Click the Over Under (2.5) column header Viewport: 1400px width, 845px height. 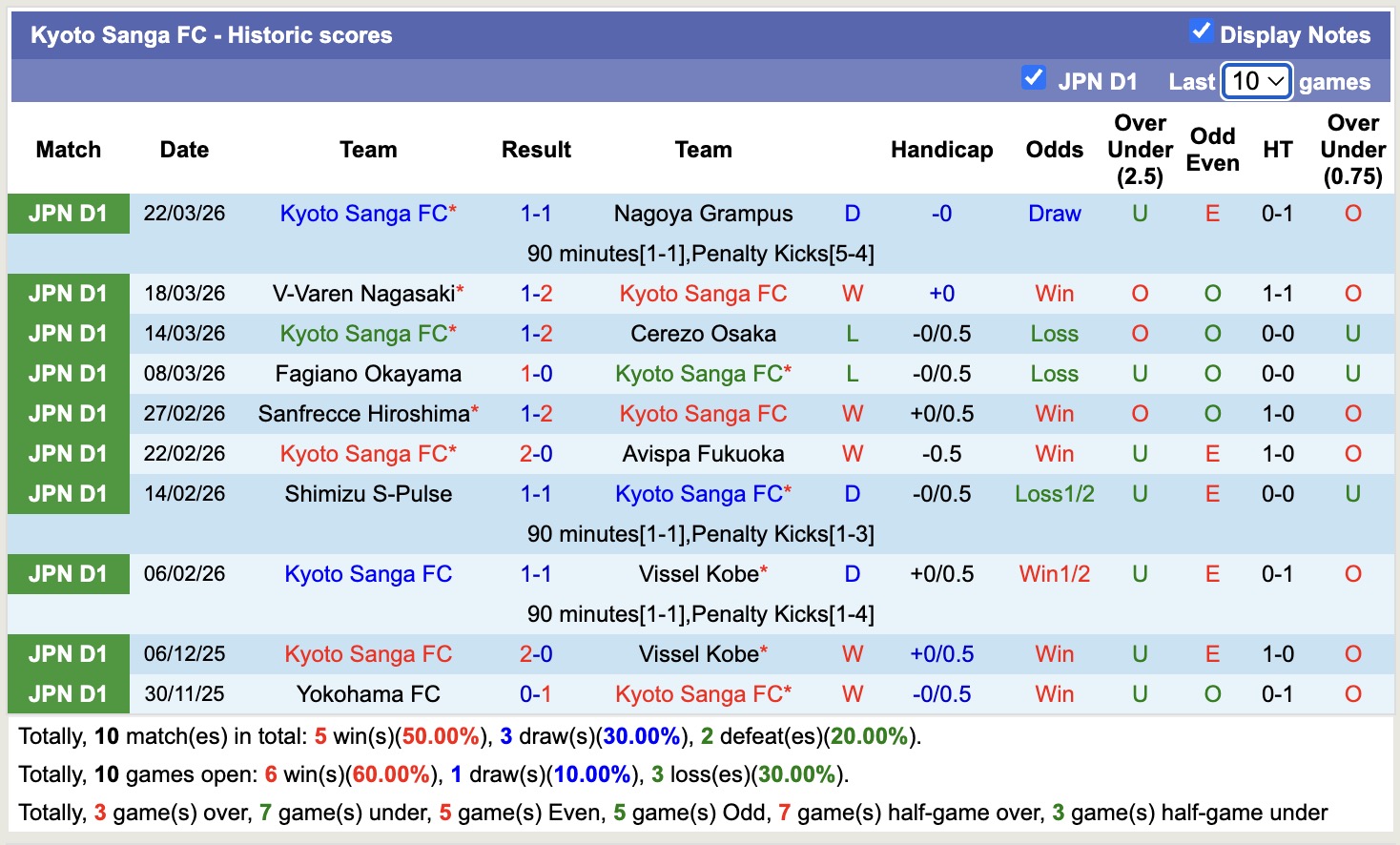[1139, 150]
